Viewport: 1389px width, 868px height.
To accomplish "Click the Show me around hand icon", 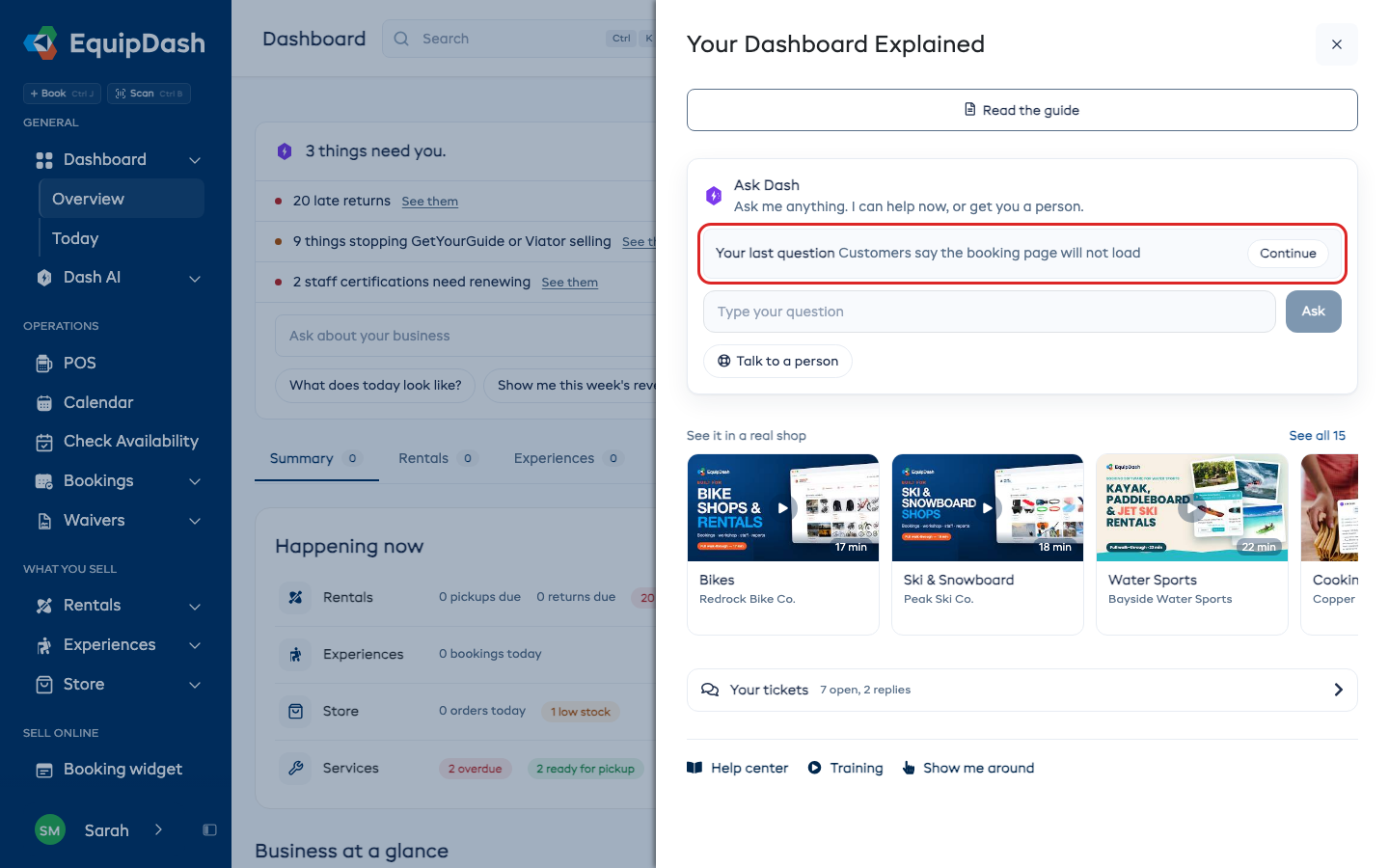I will [x=909, y=768].
